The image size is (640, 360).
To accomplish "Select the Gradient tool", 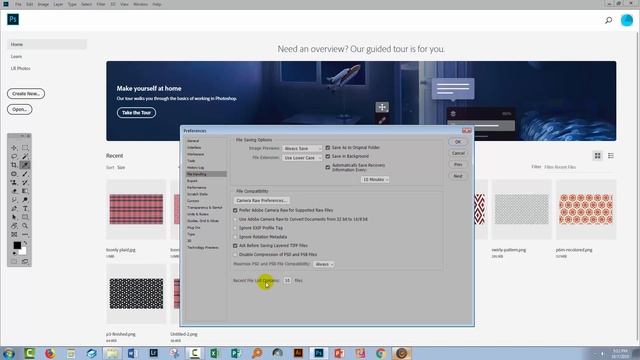I will tap(25, 191).
